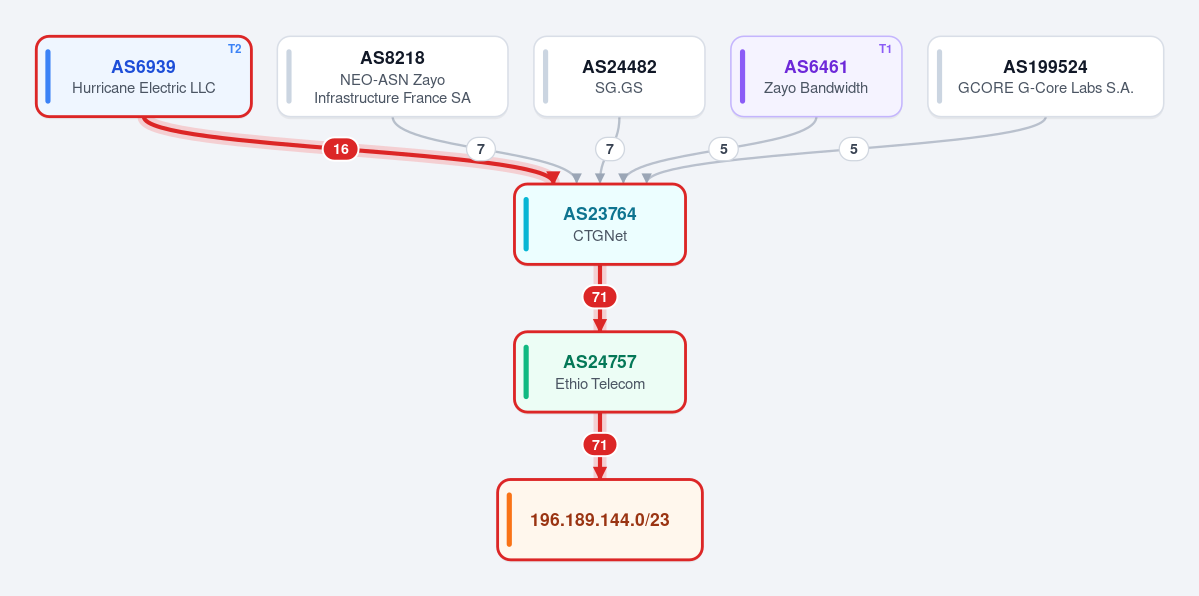Click the 7 badge on AS8218 link
Screen dimensions: 1199x596
tap(481, 149)
